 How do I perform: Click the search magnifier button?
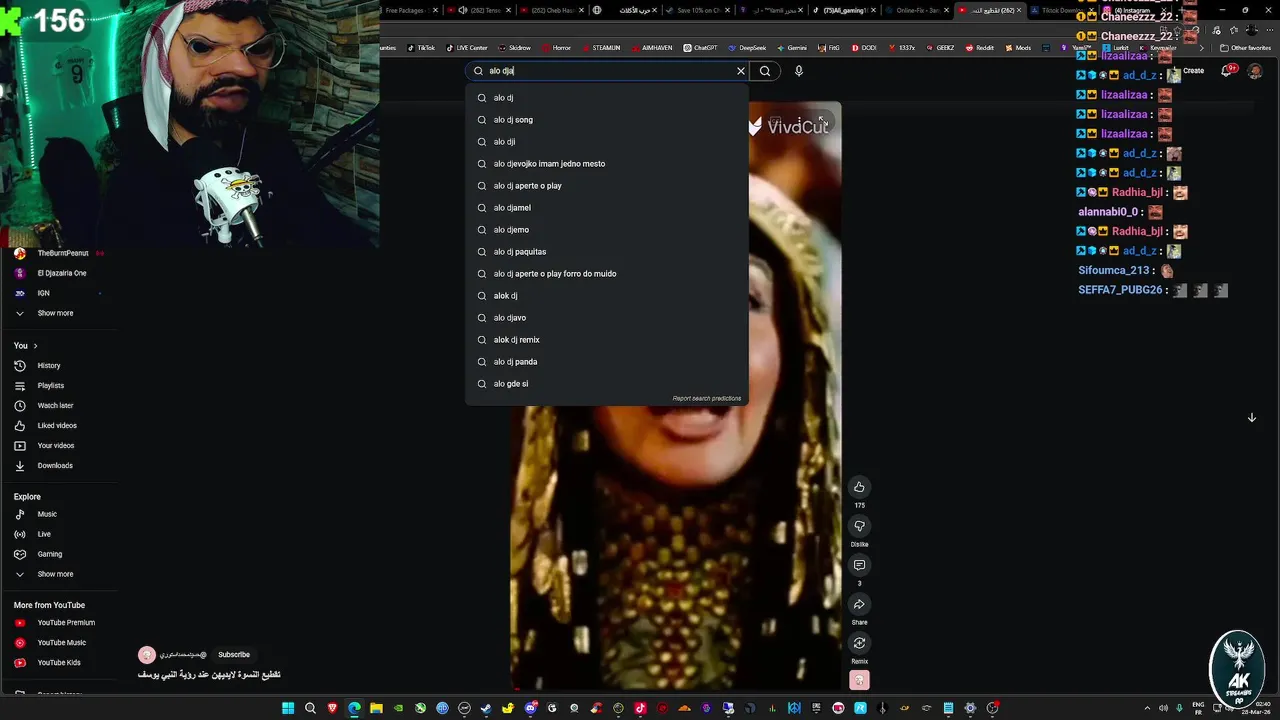click(x=765, y=71)
